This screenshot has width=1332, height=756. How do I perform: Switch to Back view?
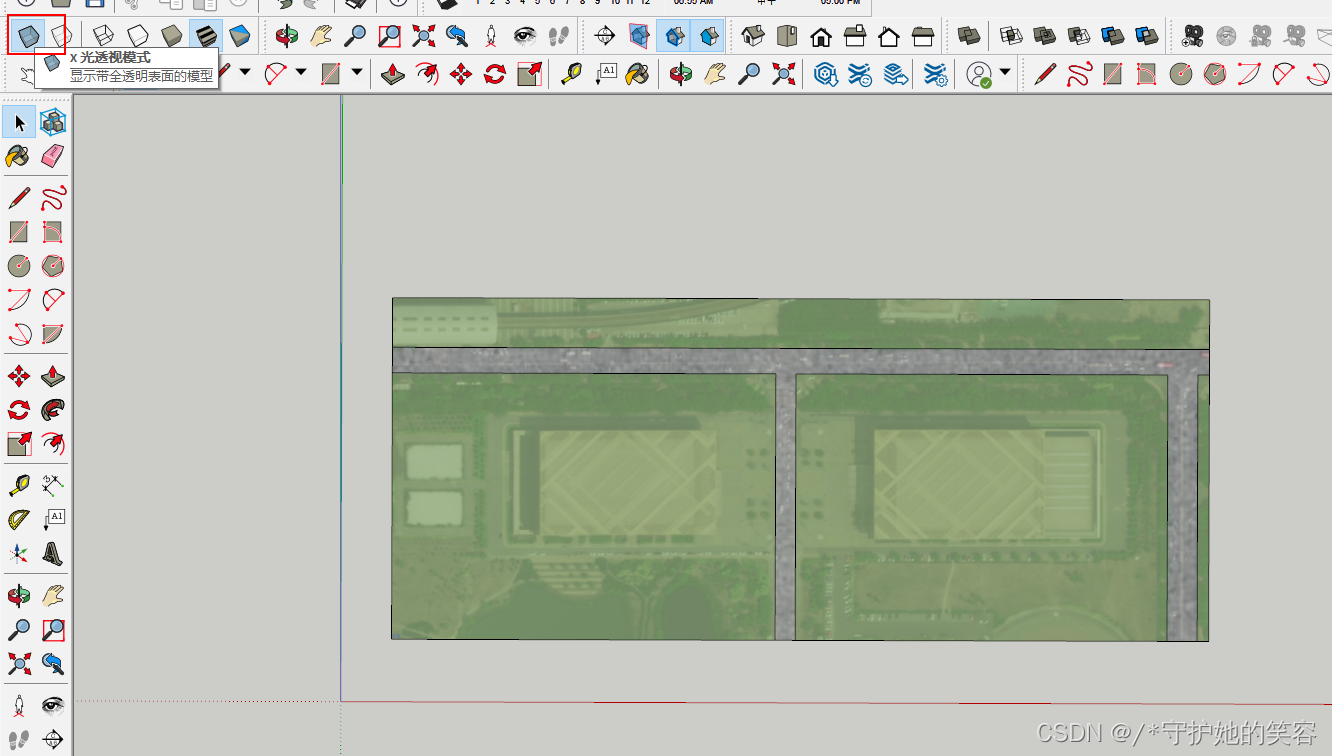tap(889, 37)
